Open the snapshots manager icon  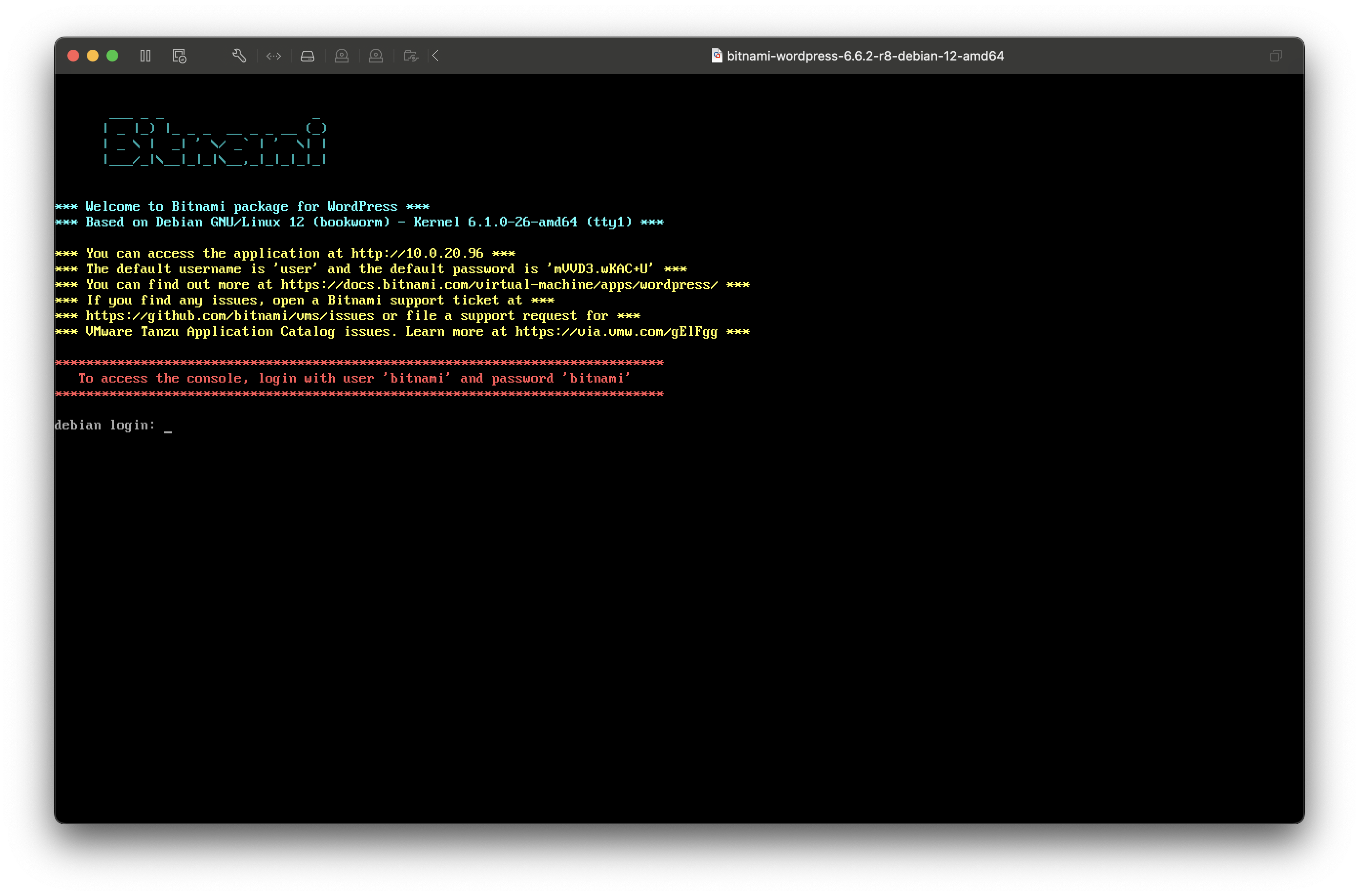(180, 56)
